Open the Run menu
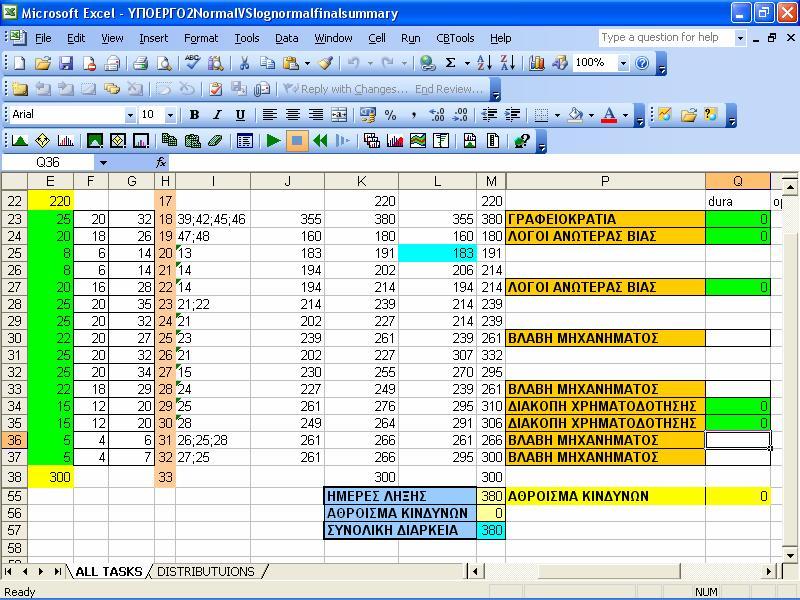 coord(411,38)
